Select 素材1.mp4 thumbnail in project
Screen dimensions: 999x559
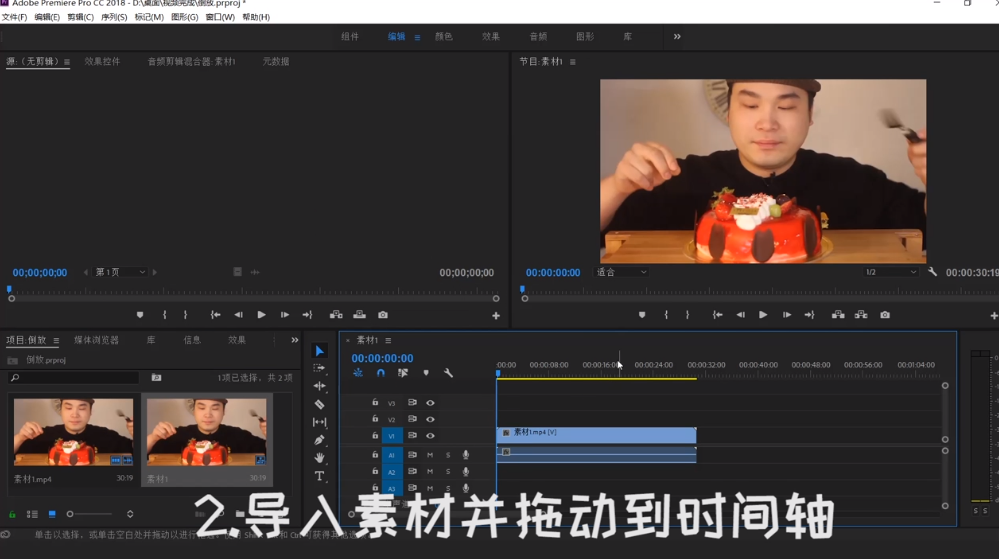[x=73, y=432]
